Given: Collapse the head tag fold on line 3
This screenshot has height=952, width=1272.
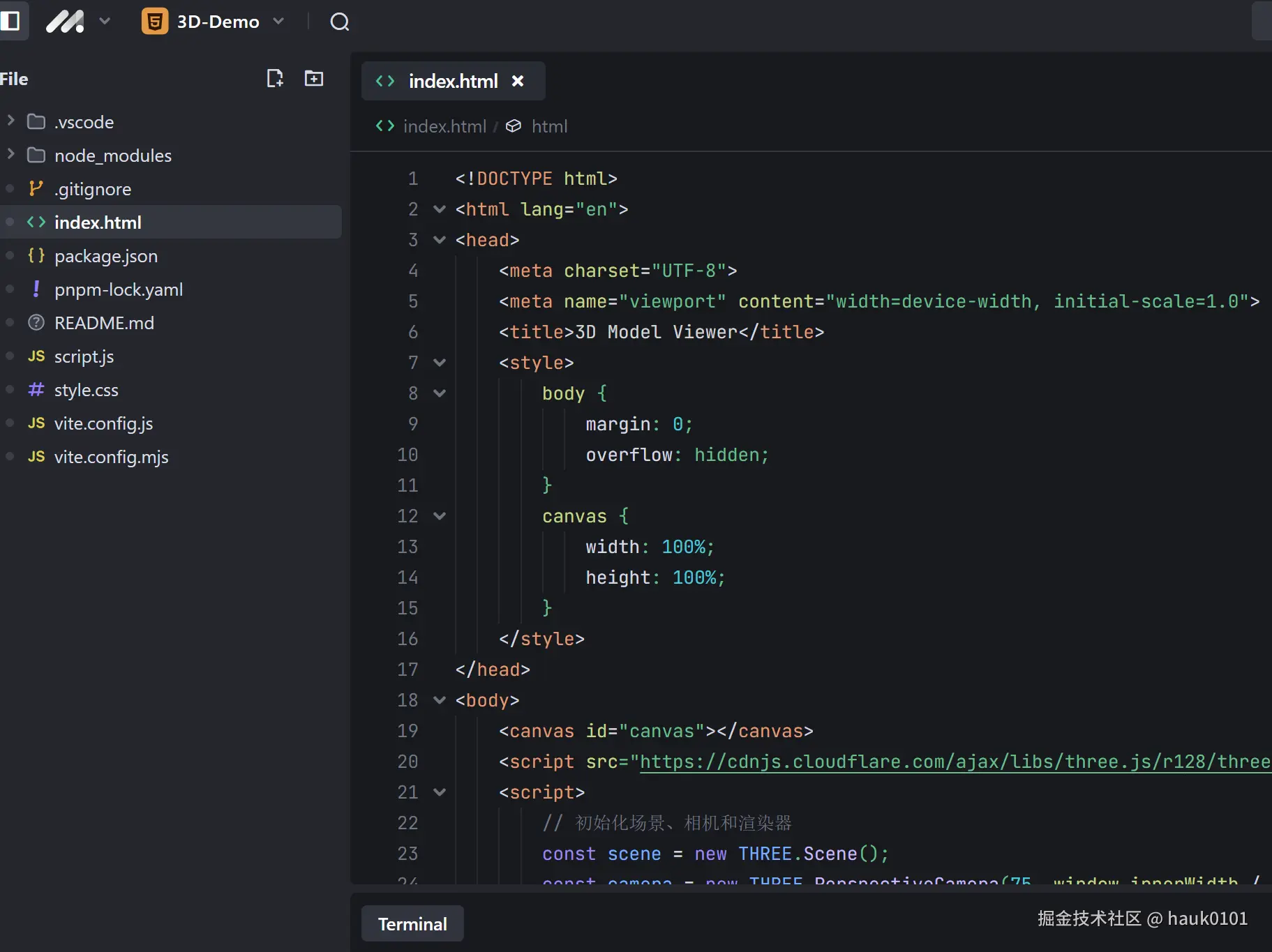Looking at the screenshot, I should [x=440, y=240].
